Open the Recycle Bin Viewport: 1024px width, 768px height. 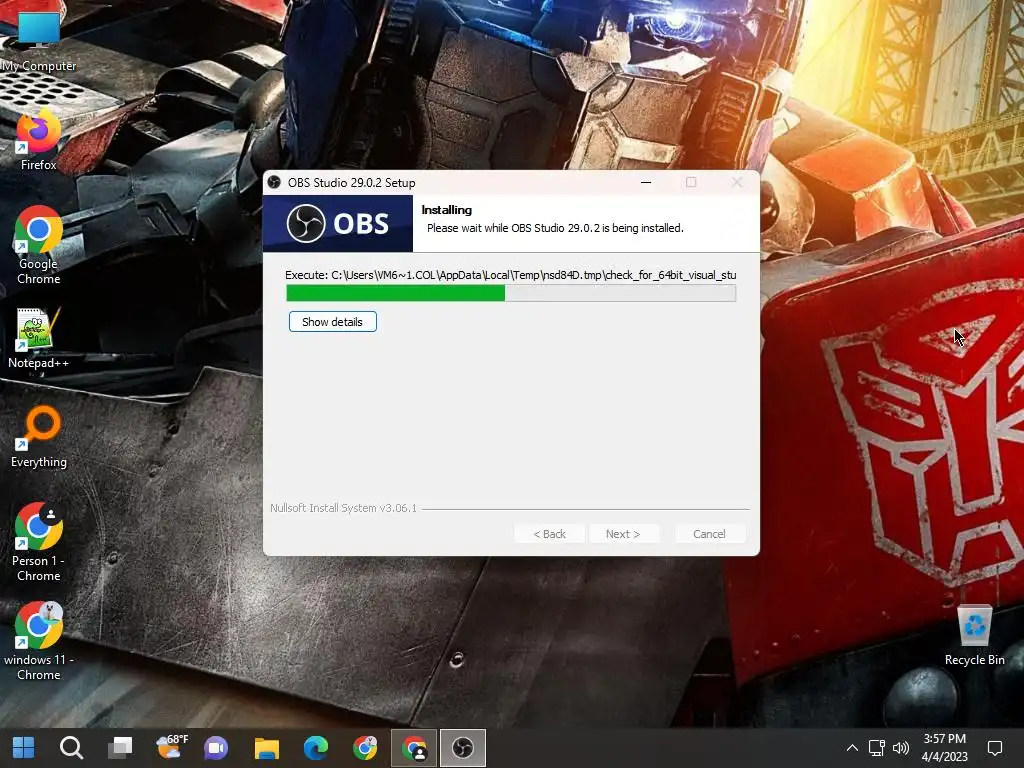tap(974, 635)
